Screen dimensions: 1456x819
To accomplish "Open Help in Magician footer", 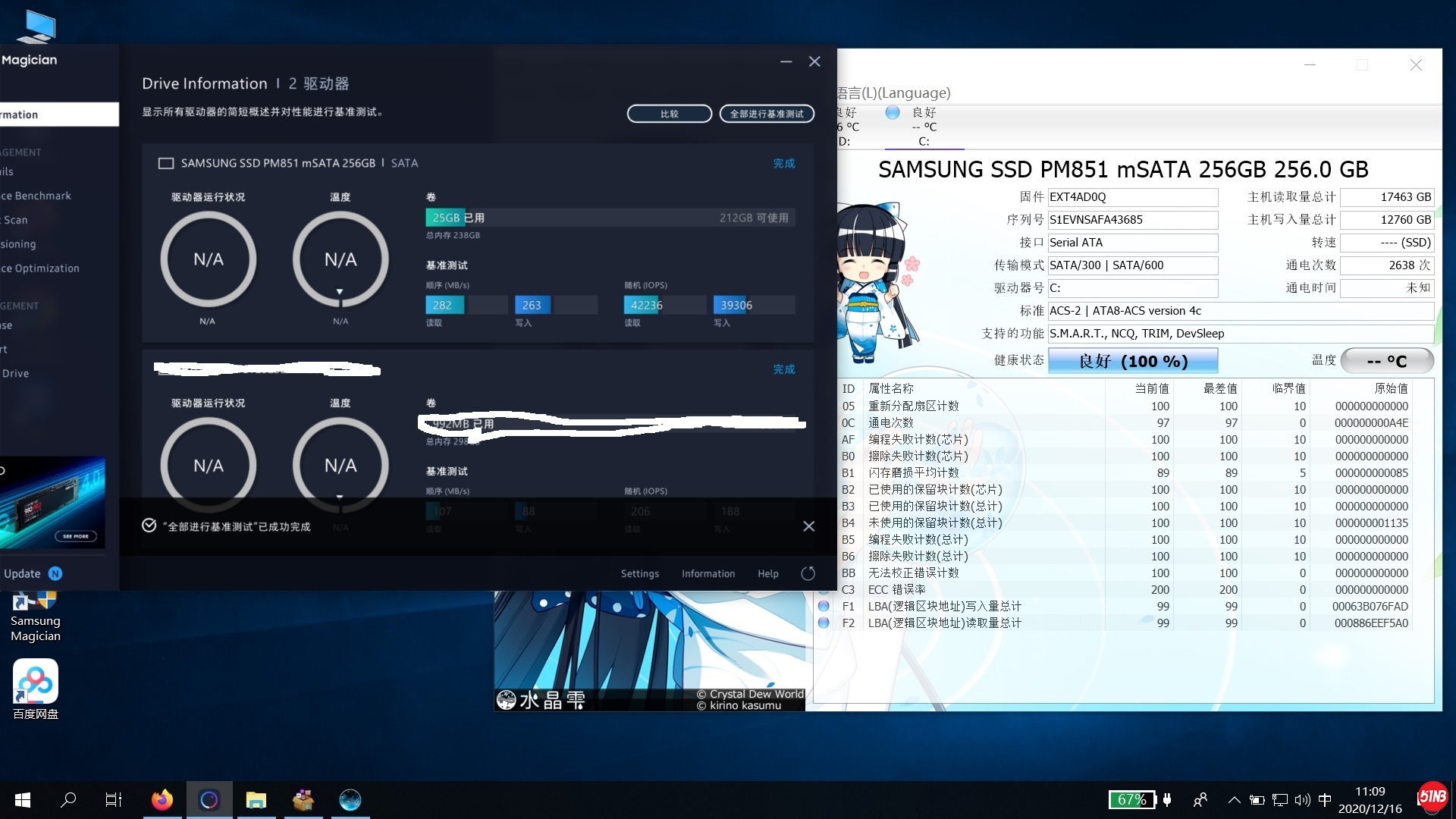I will click(x=767, y=573).
